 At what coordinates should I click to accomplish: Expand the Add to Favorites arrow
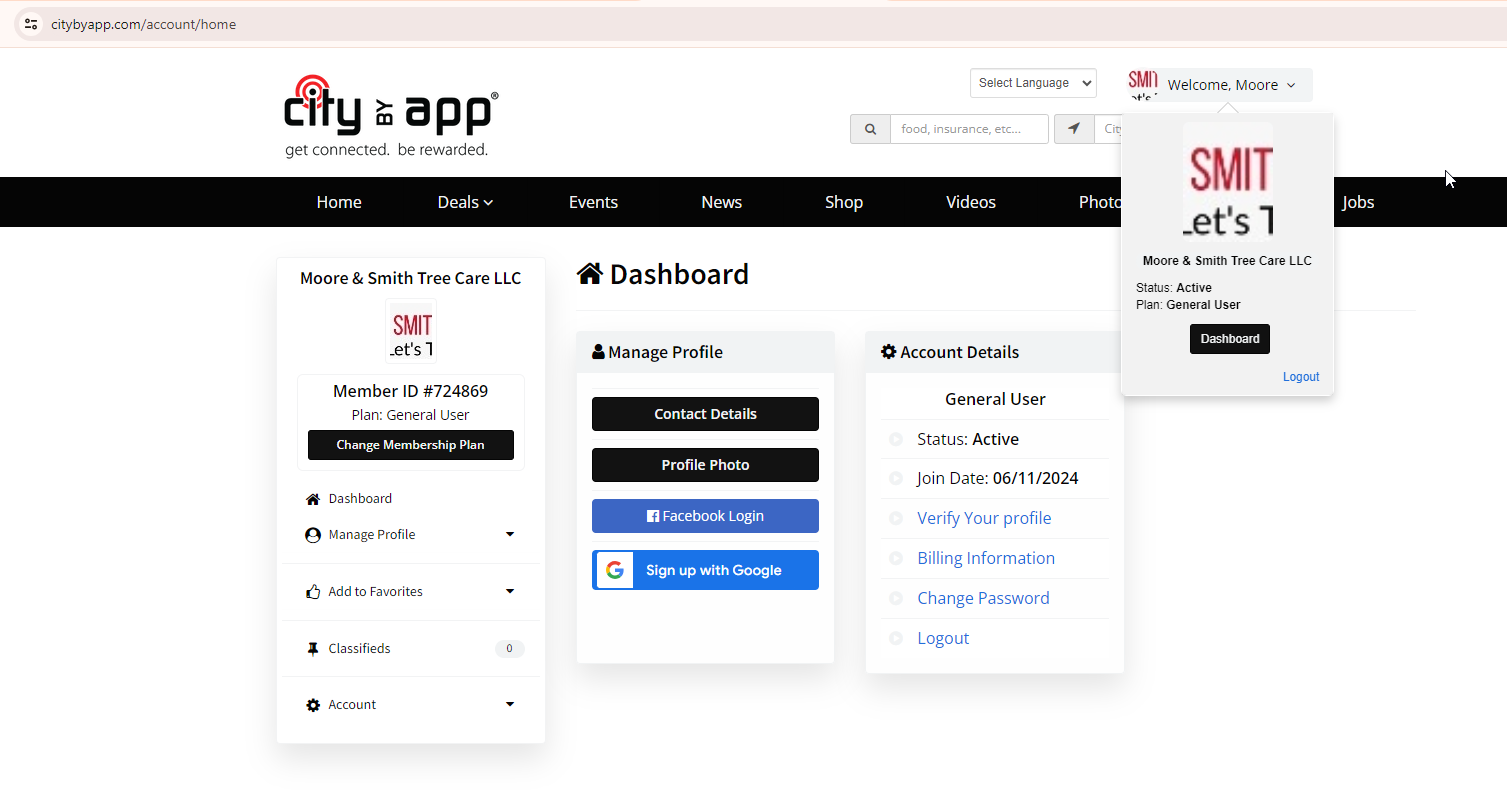click(509, 592)
